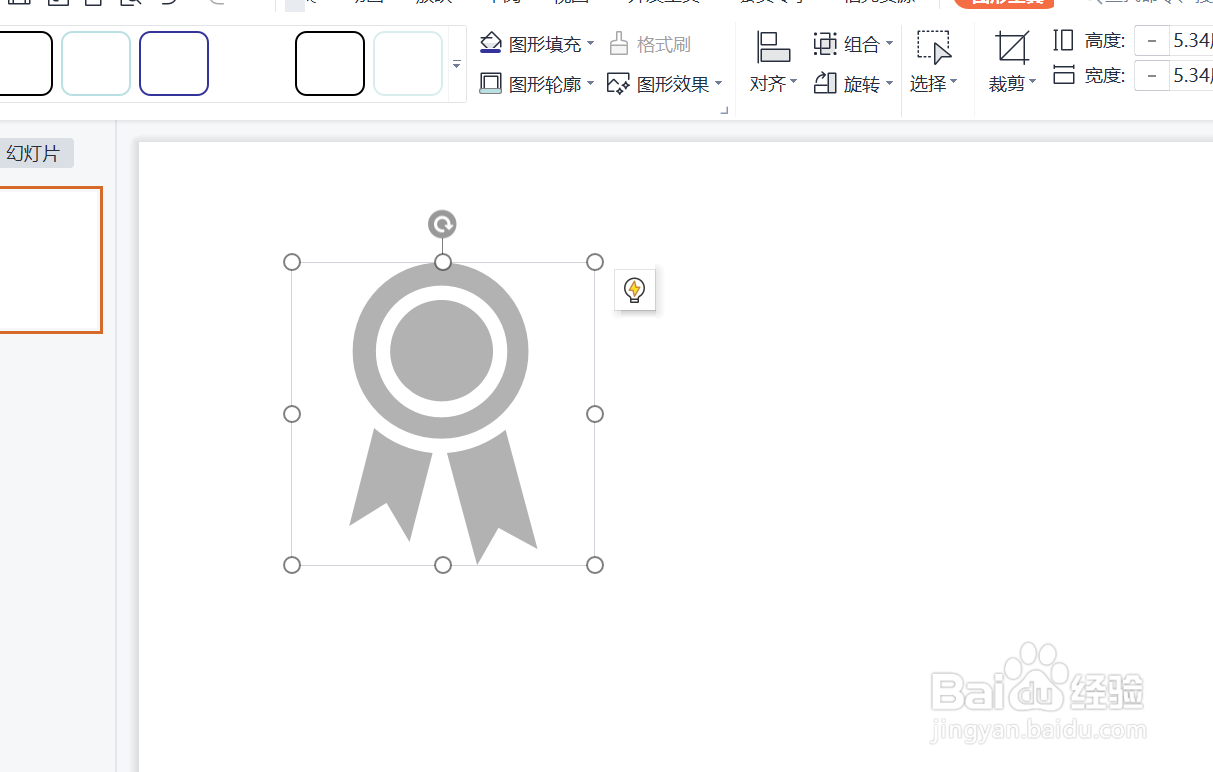Click the right-middle resize handle of shape
The image size is (1213, 772).
(595, 414)
